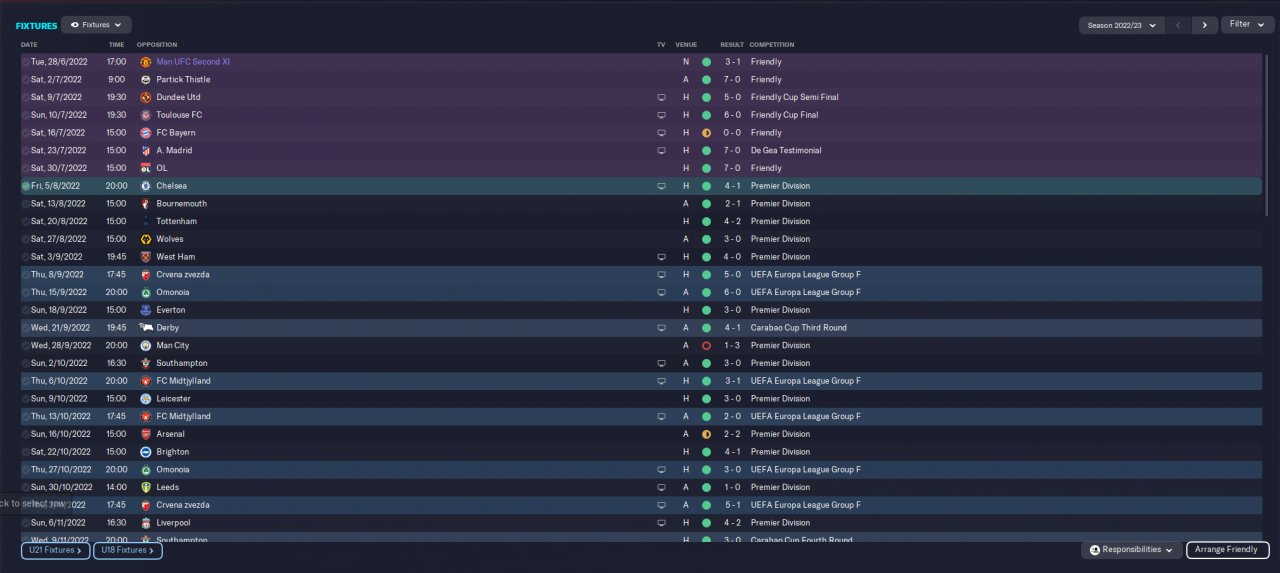Click the red loss indicator for Man City
The width and height of the screenshot is (1280, 573).
click(706, 345)
